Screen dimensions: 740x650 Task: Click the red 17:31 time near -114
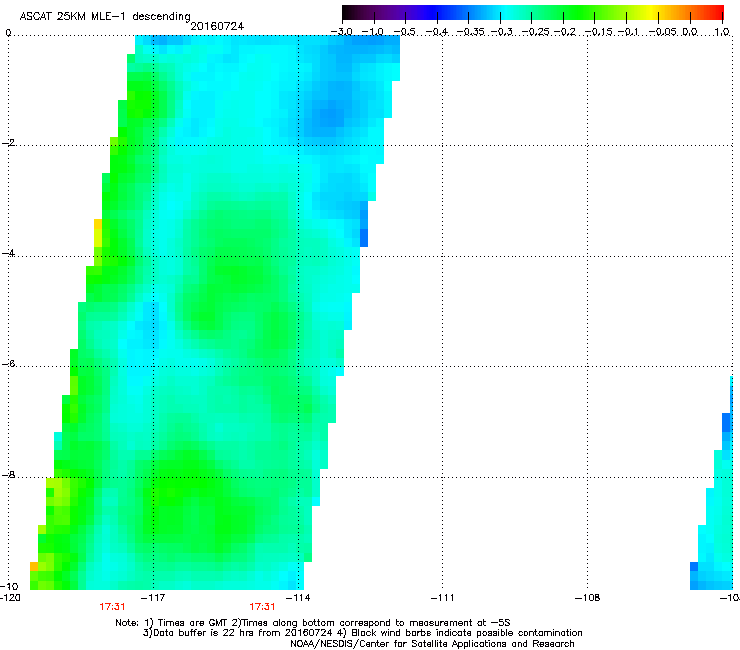coord(262,607)
